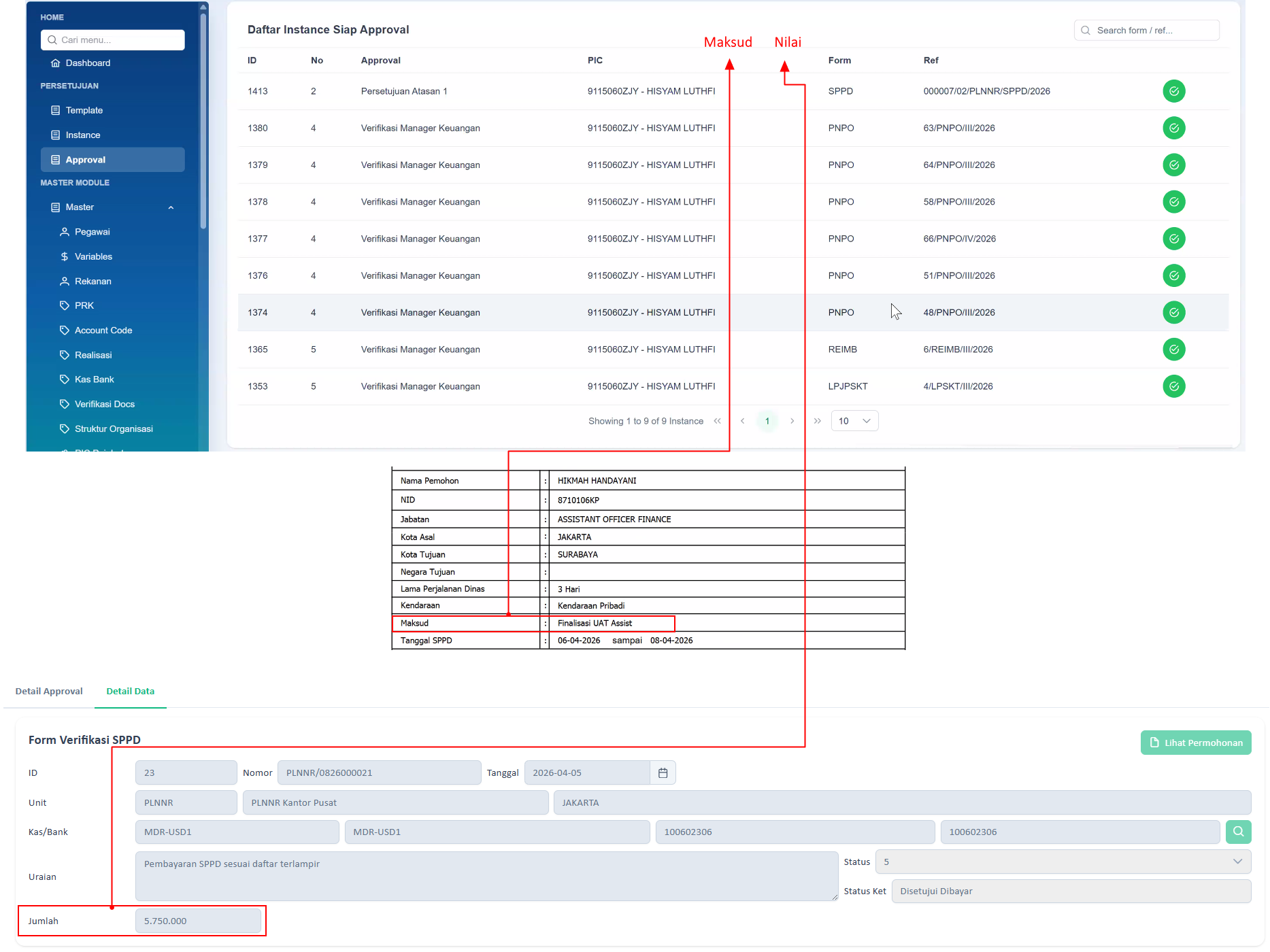Click Lihat Permohonan button
The width and height of the screenshot is (1270, 952).
1195,743
